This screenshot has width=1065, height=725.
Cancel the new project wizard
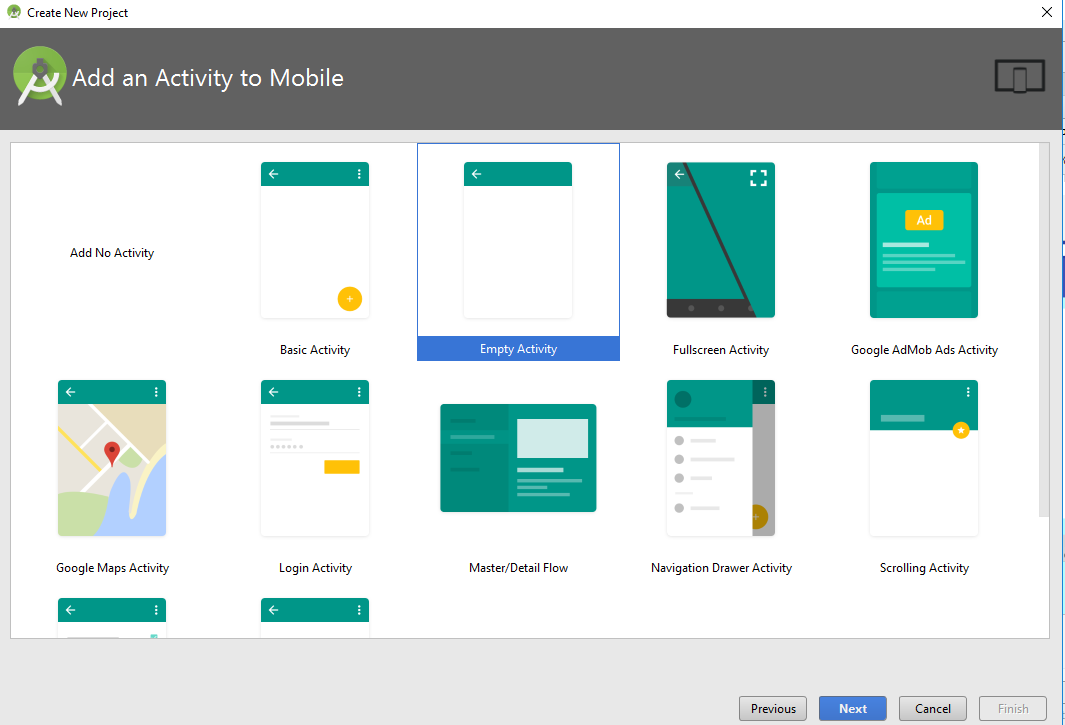coord(932,708)
